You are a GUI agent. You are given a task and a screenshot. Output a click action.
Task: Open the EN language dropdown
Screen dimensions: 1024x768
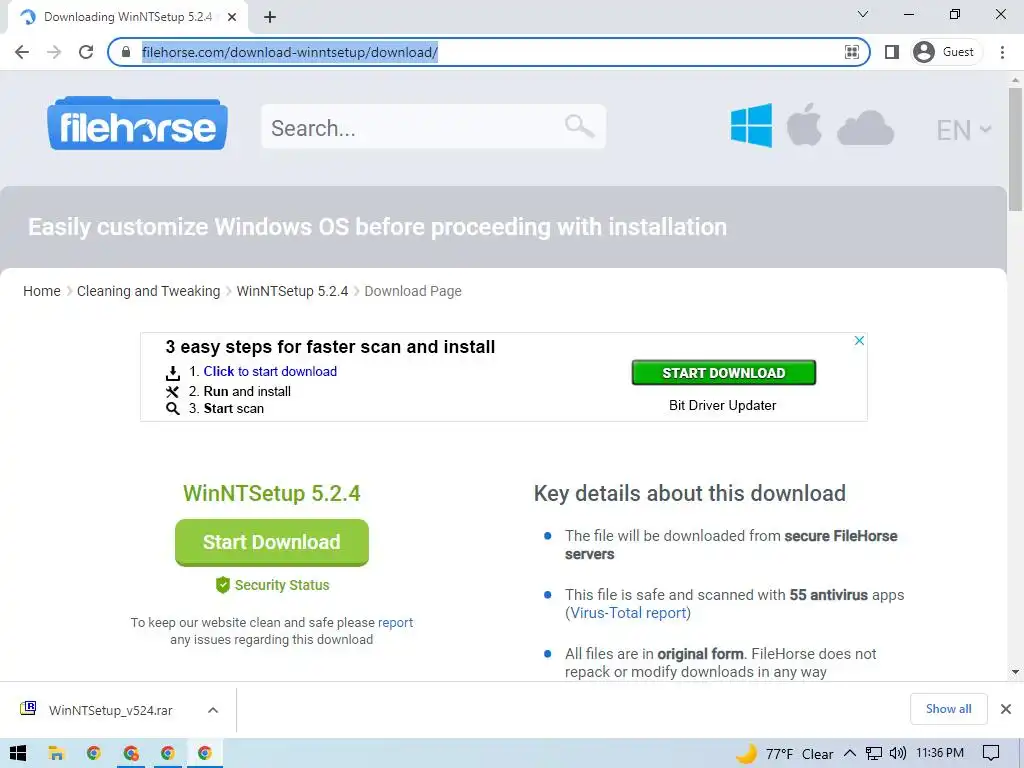(x=964, y=130)
